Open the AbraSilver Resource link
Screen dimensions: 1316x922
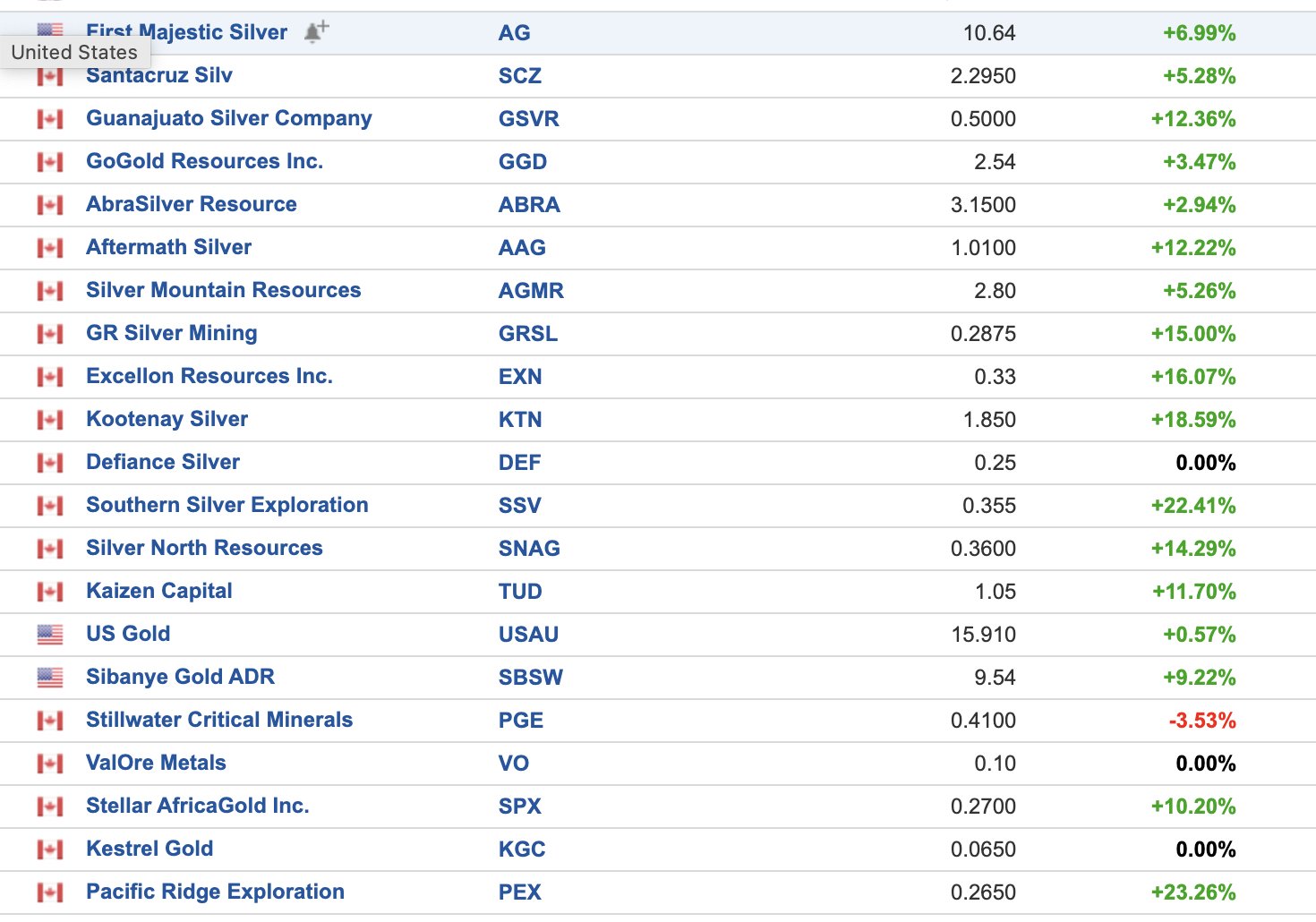coord(191,204)
